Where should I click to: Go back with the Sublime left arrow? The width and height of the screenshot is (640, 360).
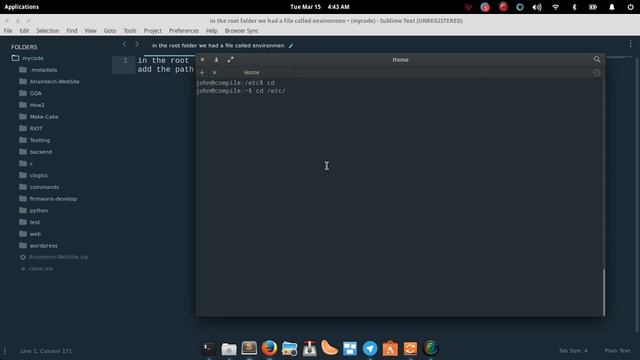click(124, 44)
